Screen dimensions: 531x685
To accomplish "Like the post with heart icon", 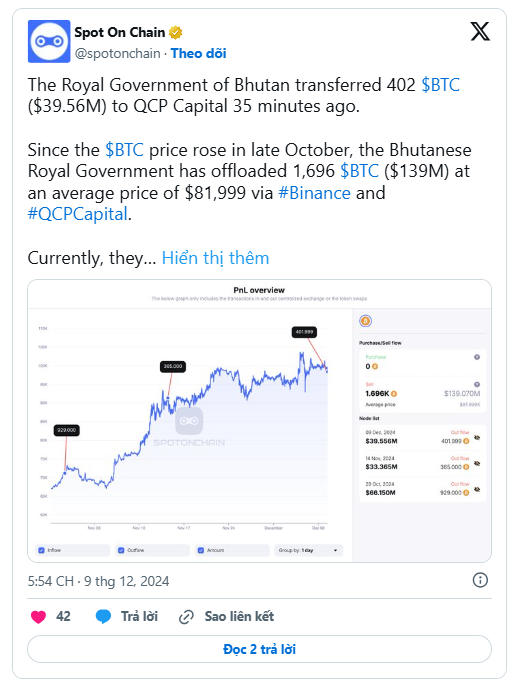I will (x=38, y=616).
